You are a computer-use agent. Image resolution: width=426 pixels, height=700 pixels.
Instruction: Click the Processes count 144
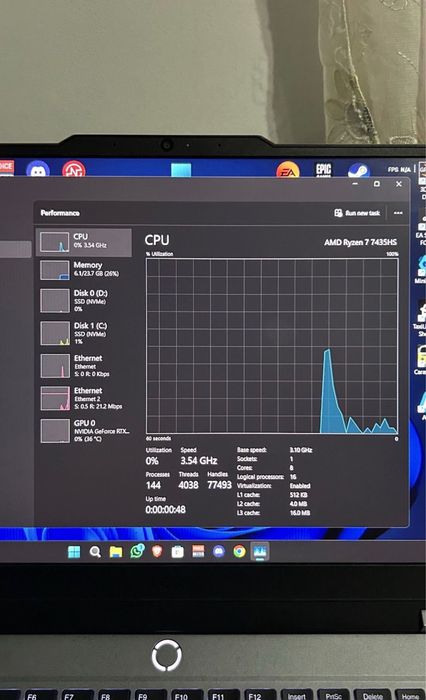pos(153,485)
